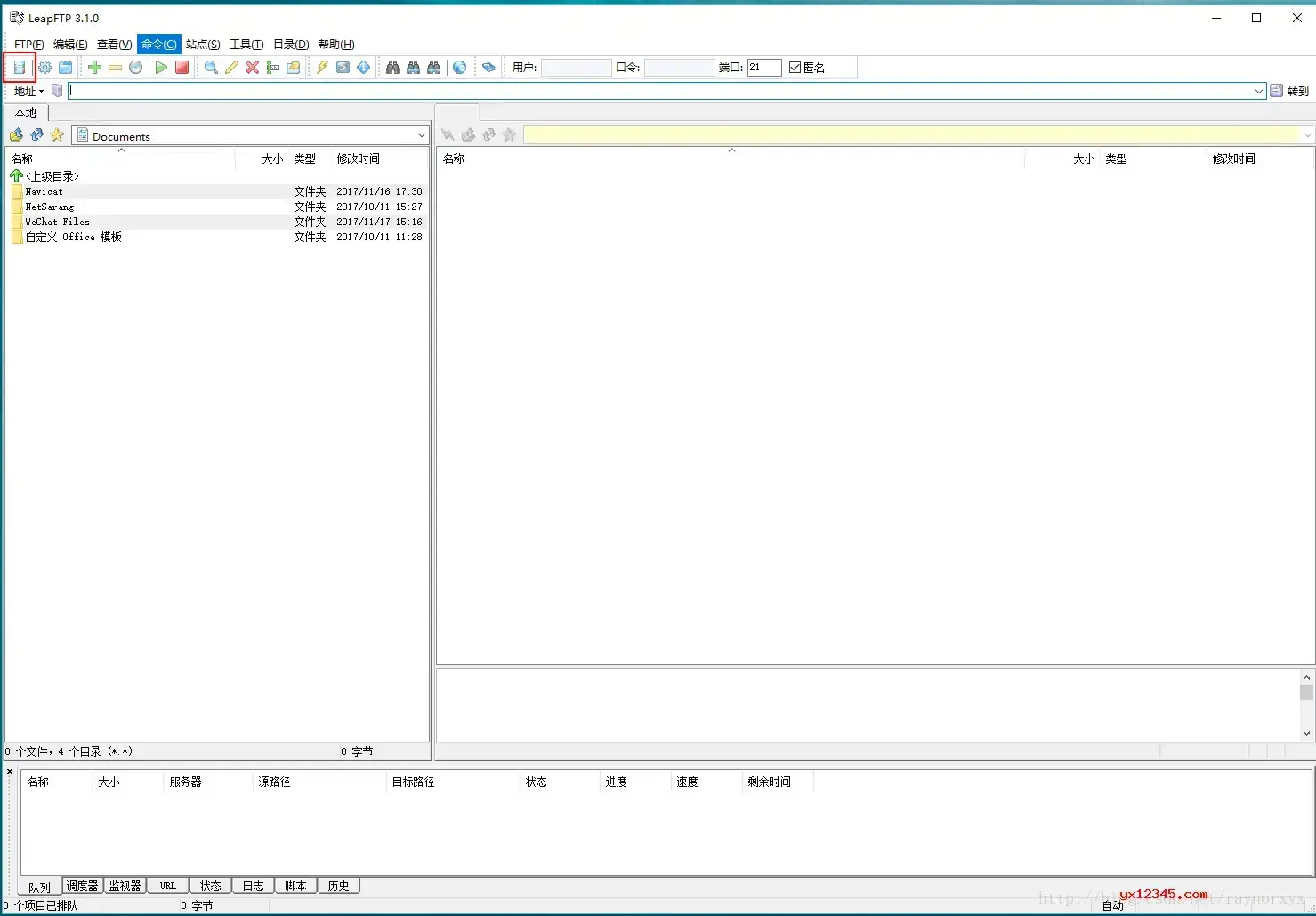The image size is (1316, 916).
Task: Expand the address bar history dropdown
Action: coord(1259,91)
